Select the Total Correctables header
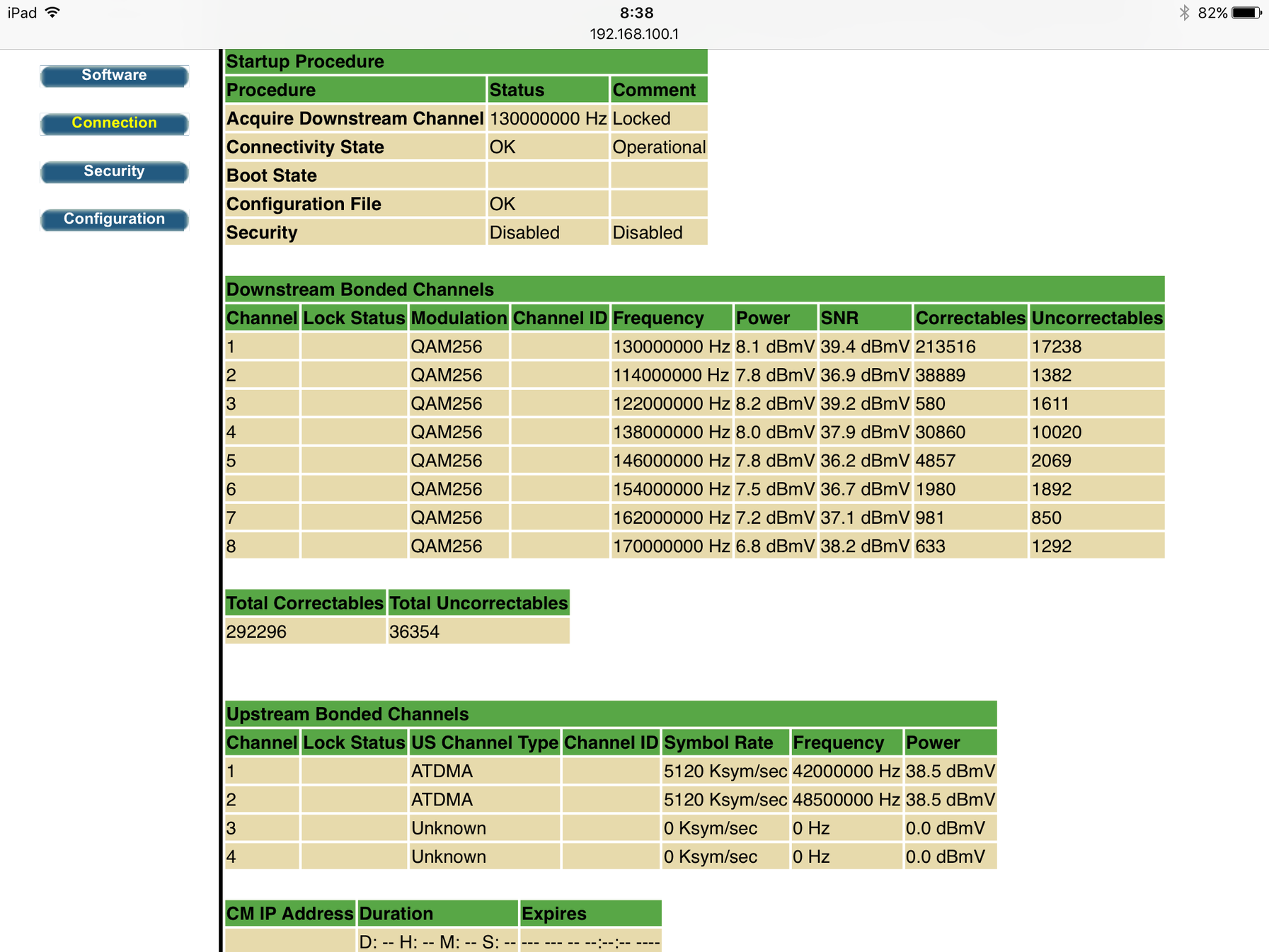This screenshot has width=1269, height=952. tap(305, 603)
